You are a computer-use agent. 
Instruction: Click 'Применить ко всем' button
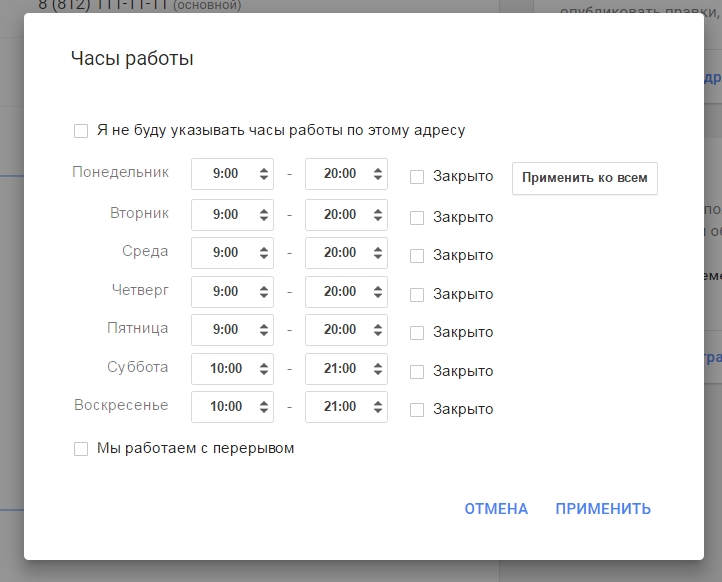click(x=584, y=178)
